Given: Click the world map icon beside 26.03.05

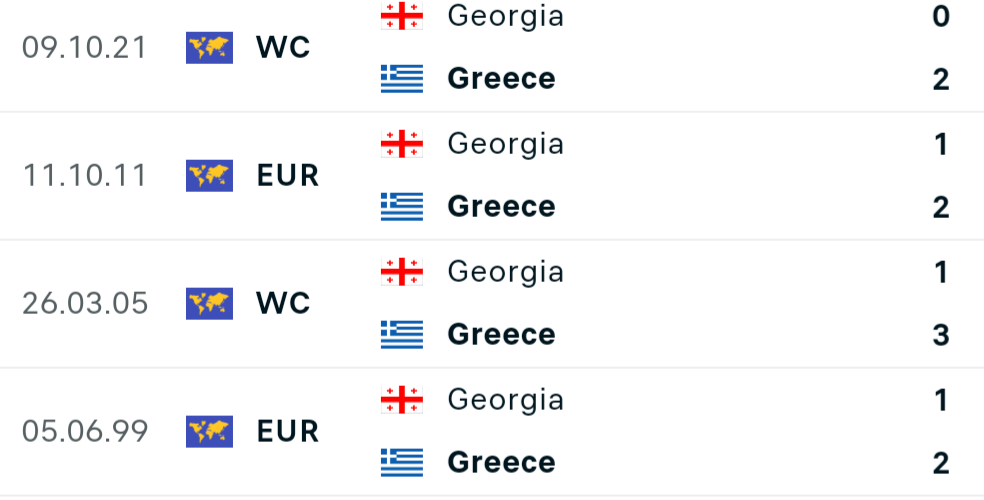Looking at the screenshot, I should (210, 304).
